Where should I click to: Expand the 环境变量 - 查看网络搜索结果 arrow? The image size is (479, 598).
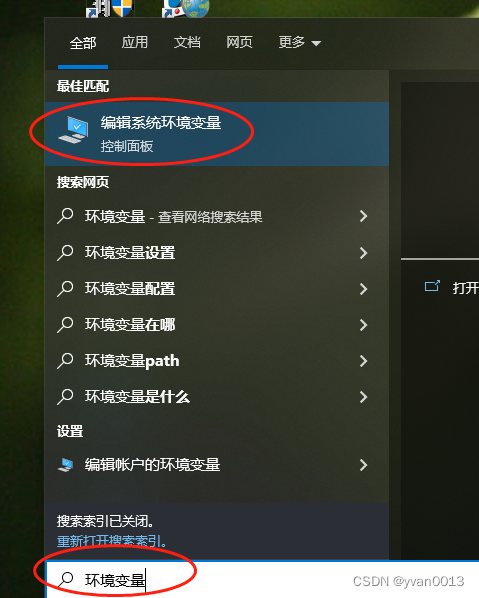point(363,216)
